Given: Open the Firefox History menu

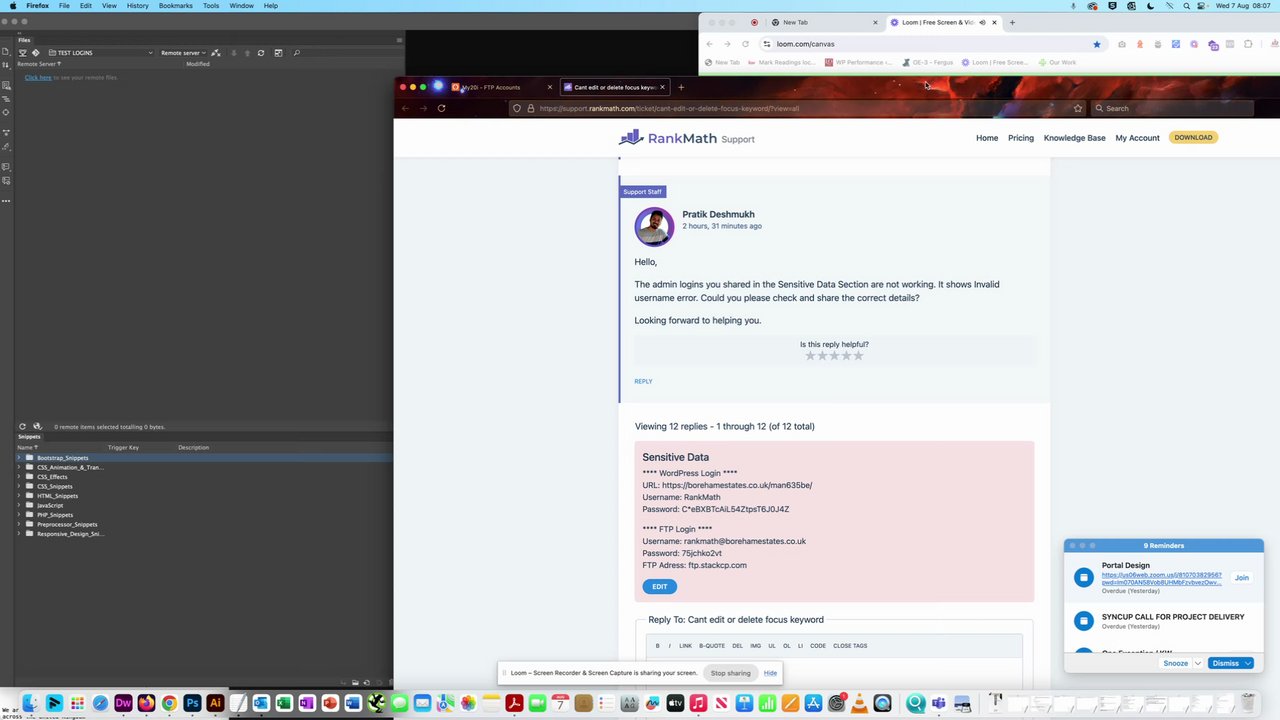Looking at the screenshot, I should (138, 6).
